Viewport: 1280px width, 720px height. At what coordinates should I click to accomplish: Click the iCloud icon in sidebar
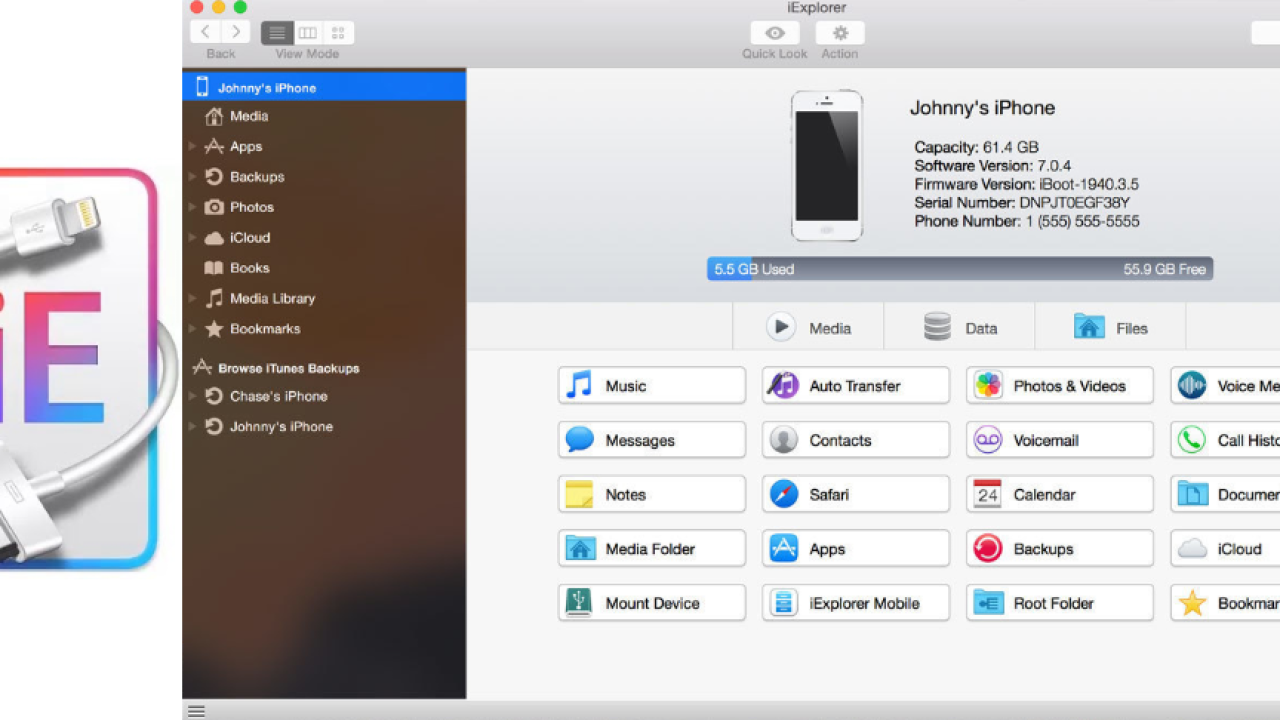pyautogui.click(x=214, y=238)
